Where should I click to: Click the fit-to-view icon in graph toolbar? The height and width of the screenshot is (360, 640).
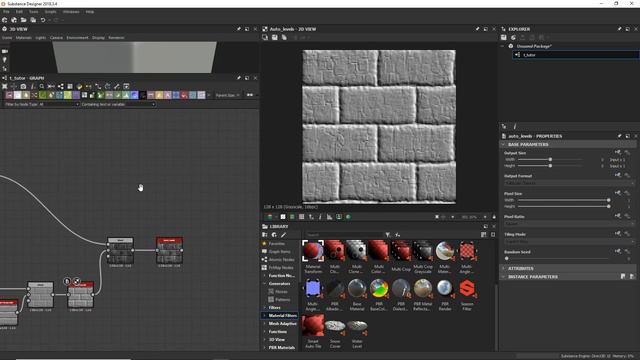click(x=4, y=87)
